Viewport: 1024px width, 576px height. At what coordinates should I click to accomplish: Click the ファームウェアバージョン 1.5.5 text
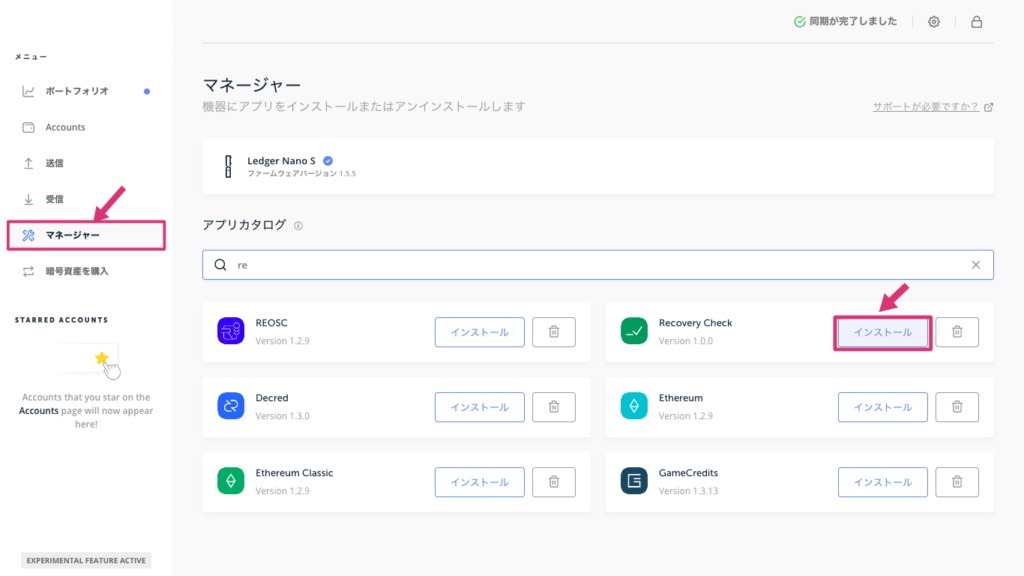[x=301, y=174]
